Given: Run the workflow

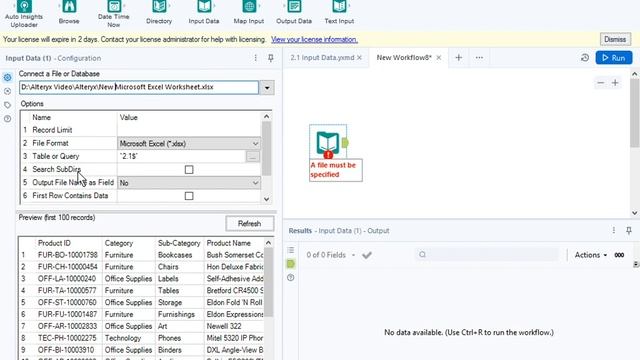Looking at the screenshot, I should coord(614,58).
